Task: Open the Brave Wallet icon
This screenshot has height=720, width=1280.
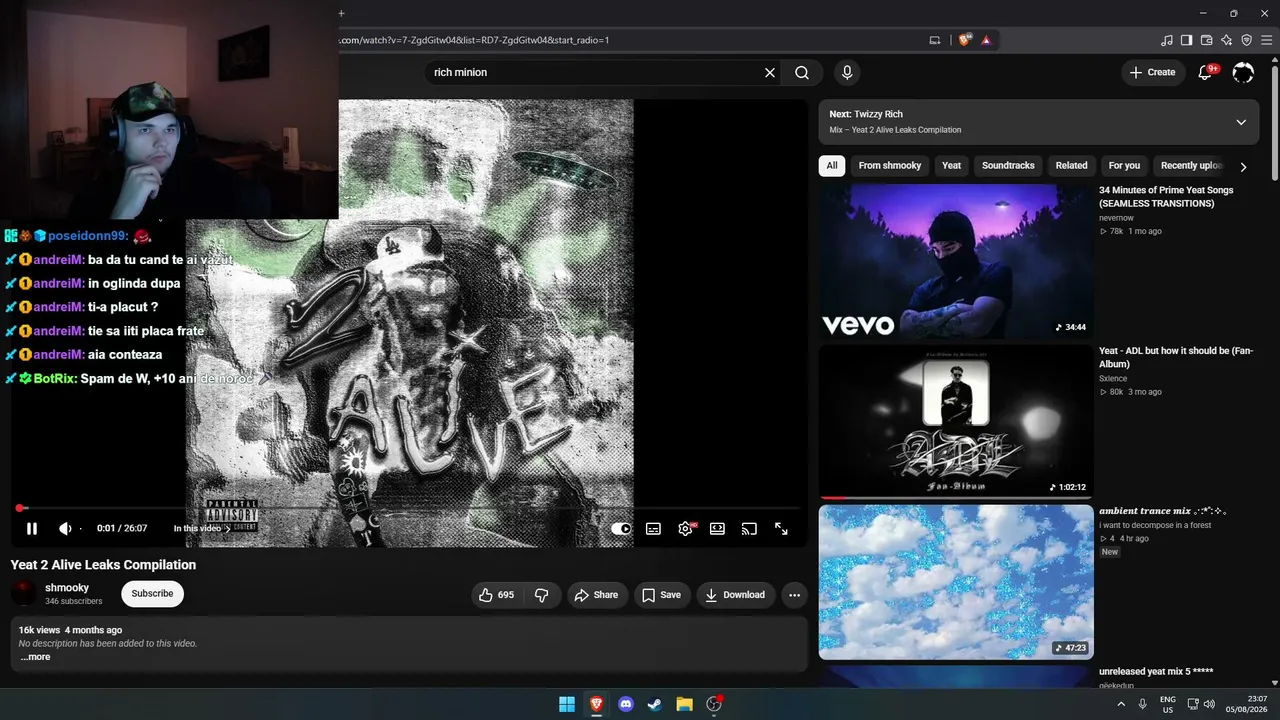Action: [x=1206, y=40]
